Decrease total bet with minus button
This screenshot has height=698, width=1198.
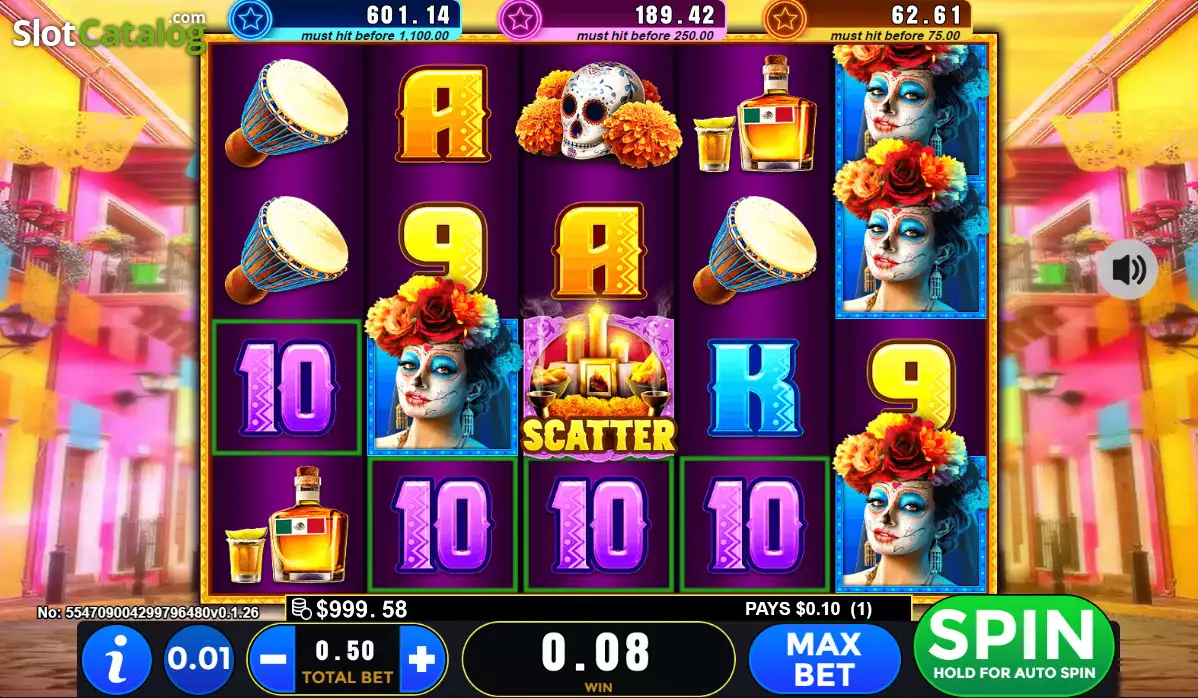273,659
